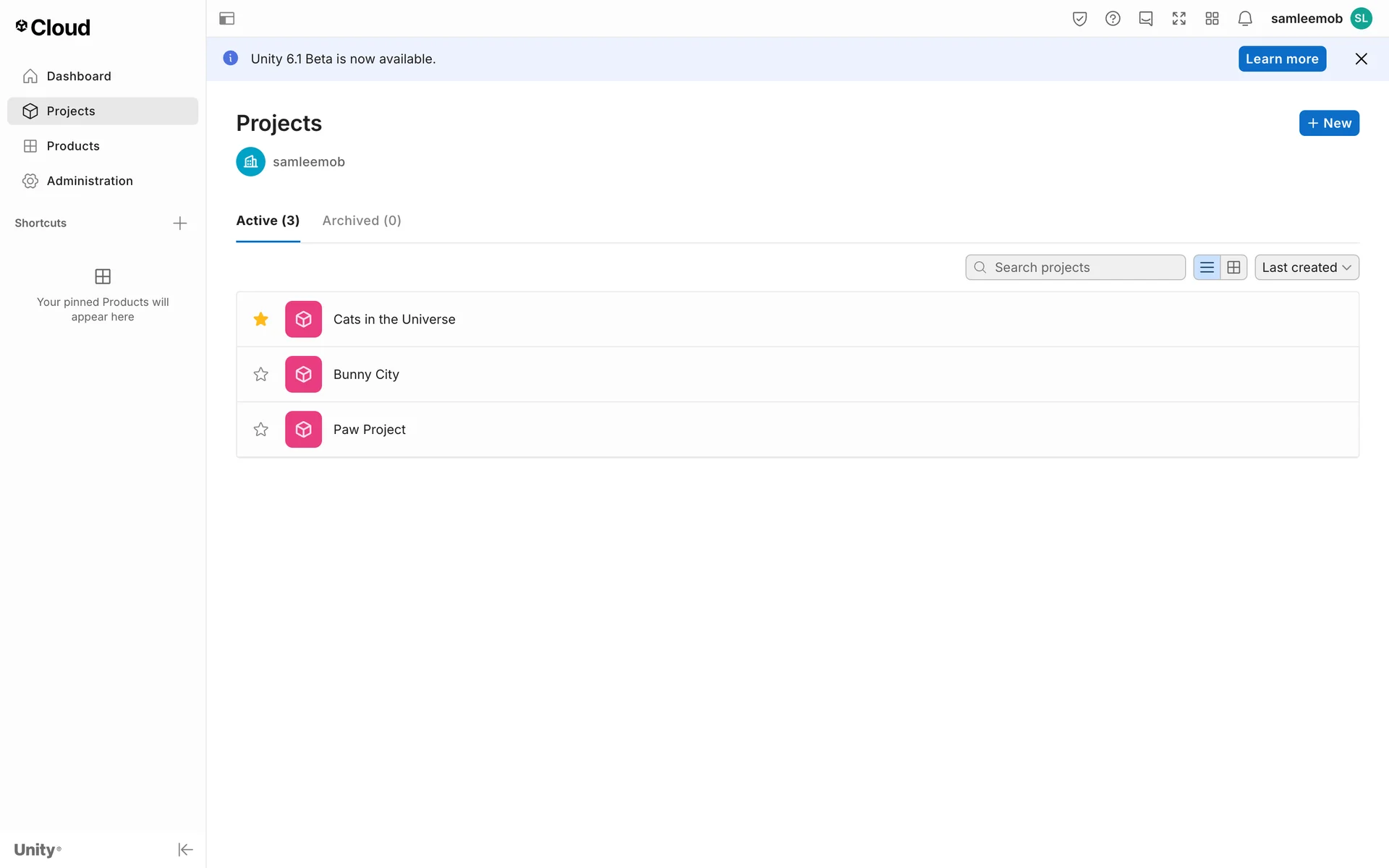Go to Products in the sidebar
Screen dimensions: 1389x868
(x=73, y=146)
